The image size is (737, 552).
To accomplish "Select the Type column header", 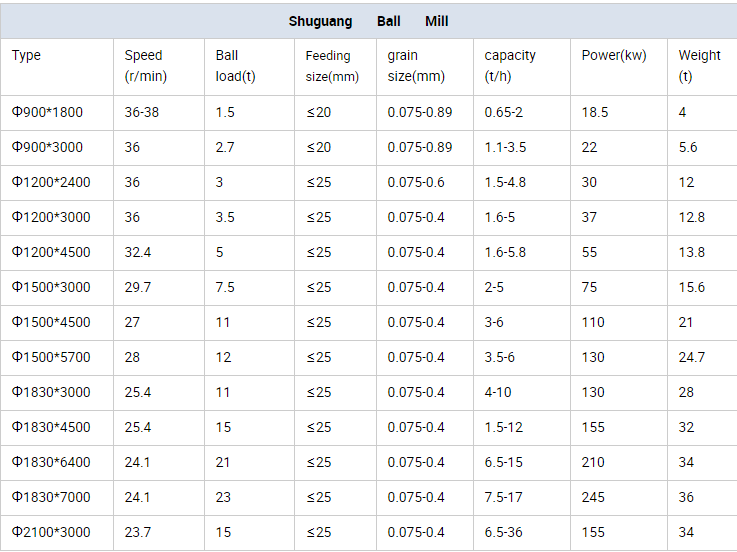I will pyautogui.click(x=27, y=56).
